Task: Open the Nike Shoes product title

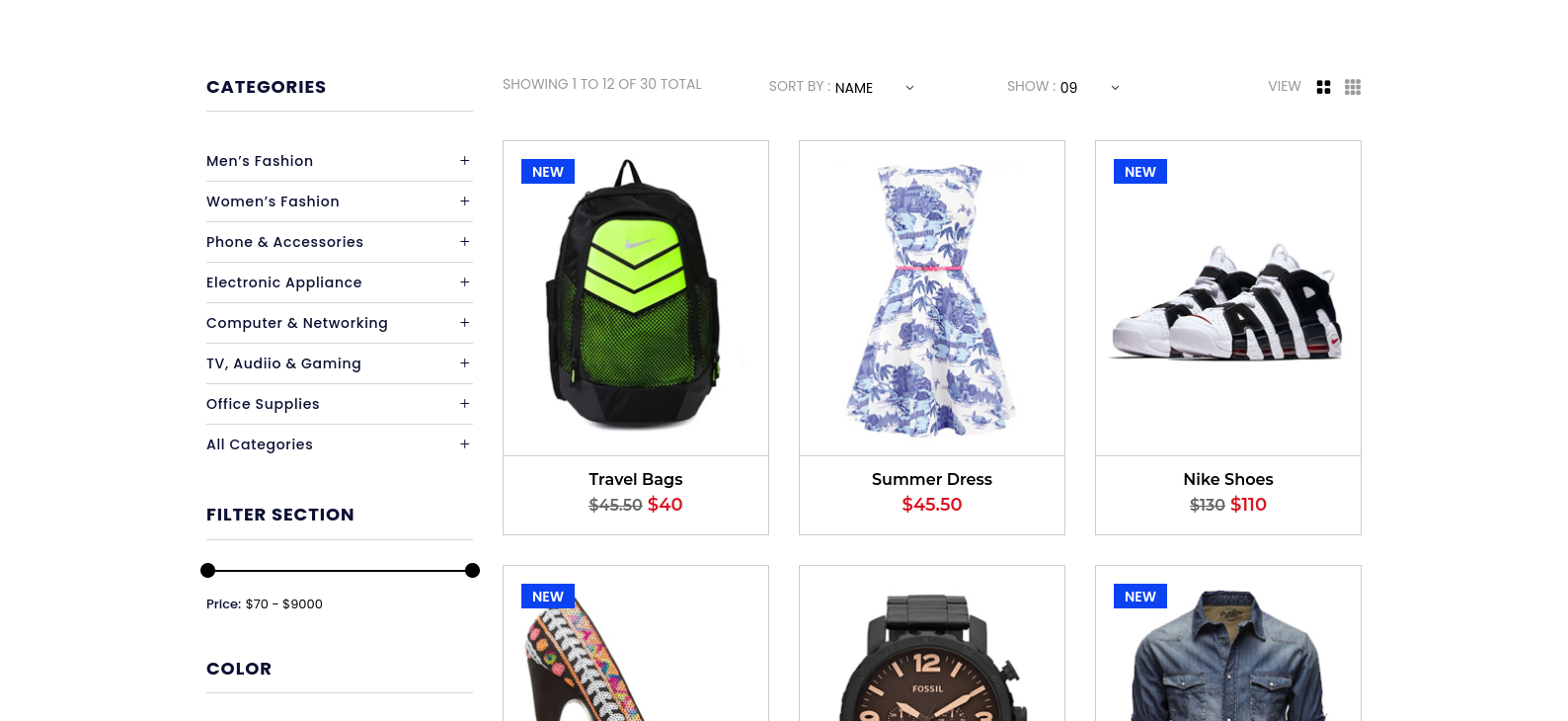Action: pyautogui.click(x=1228, y=479)
